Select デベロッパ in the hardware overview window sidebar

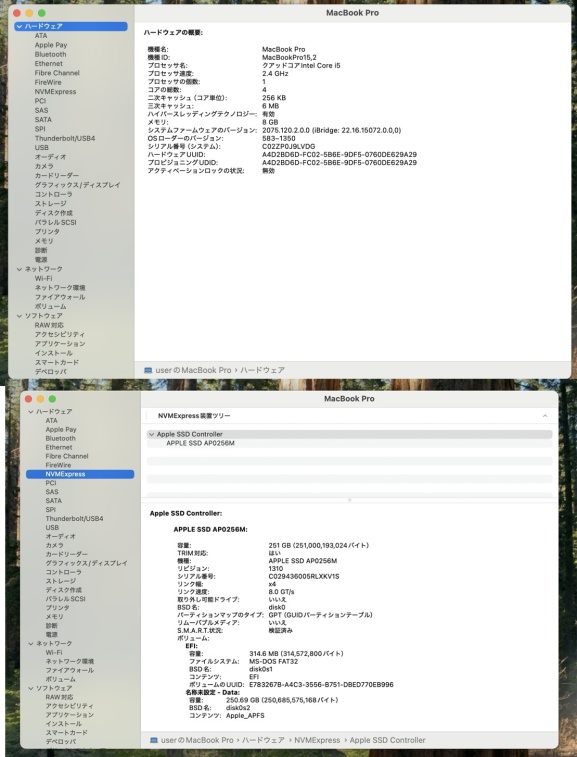point(50,372)
